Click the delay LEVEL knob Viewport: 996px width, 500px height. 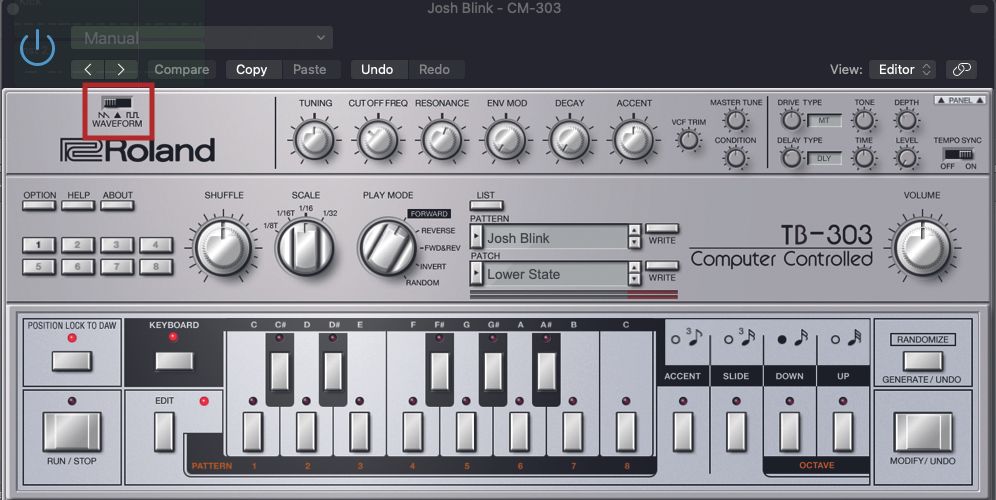tap(906, 158)
